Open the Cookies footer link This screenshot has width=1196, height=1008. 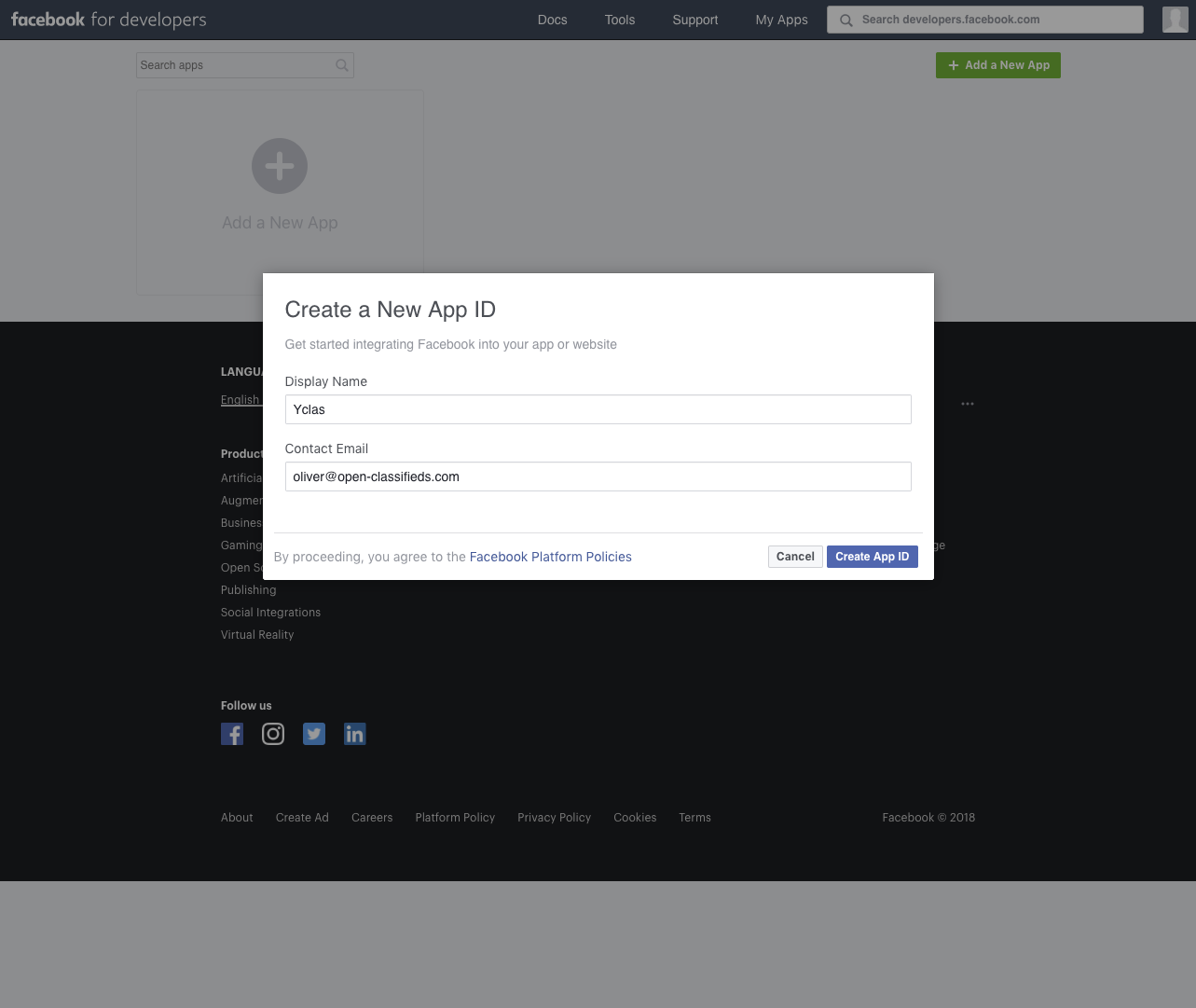point(635,818)
